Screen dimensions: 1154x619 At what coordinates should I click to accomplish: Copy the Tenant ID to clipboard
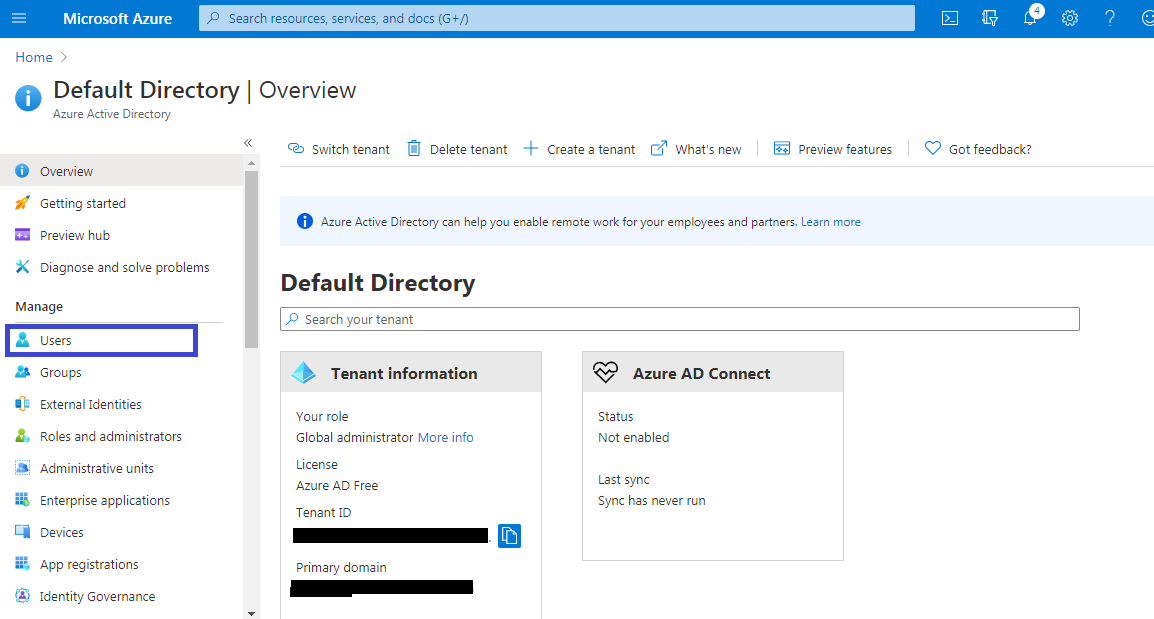coord(509,536)
